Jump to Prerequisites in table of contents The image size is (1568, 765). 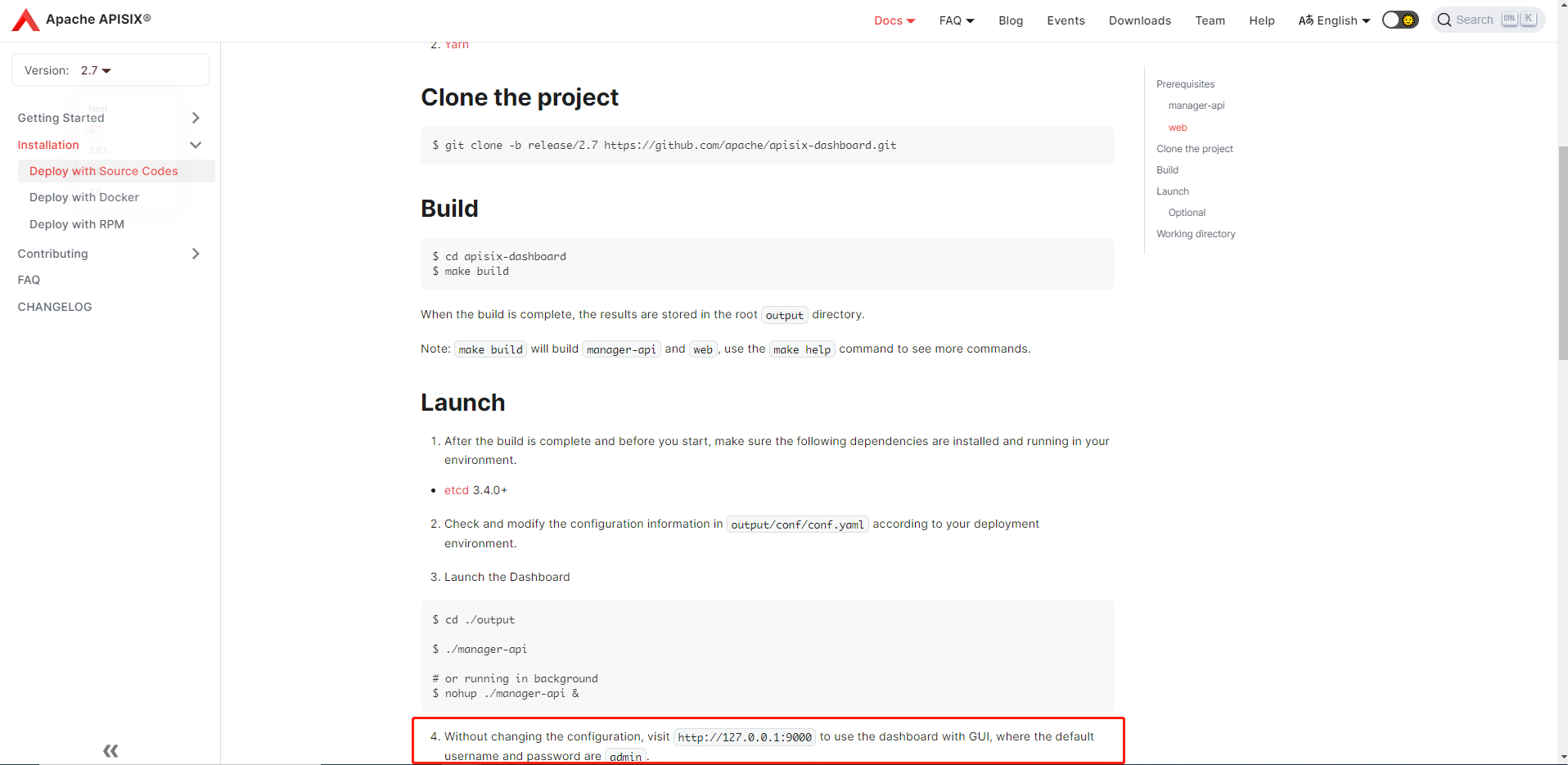coord(1185,84)
